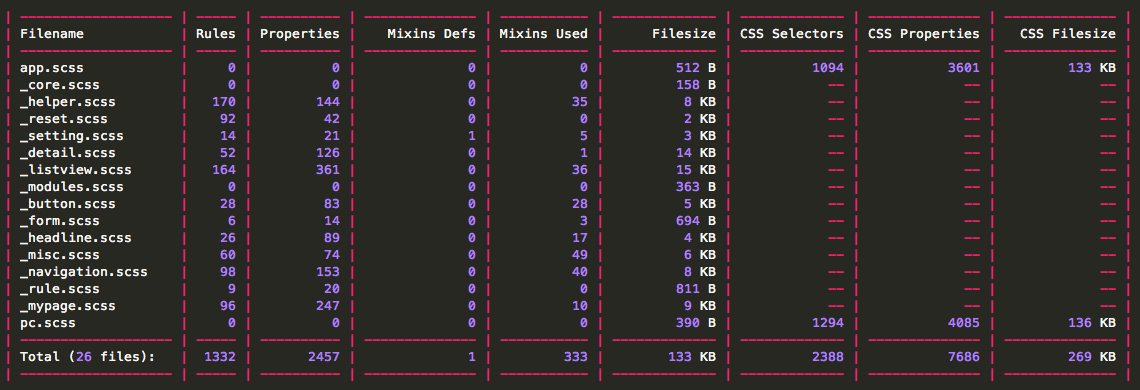Click the total Rules value 1332
This screenshot has width=1140, height=390.
pyautogui.click(x=220, y=357)
